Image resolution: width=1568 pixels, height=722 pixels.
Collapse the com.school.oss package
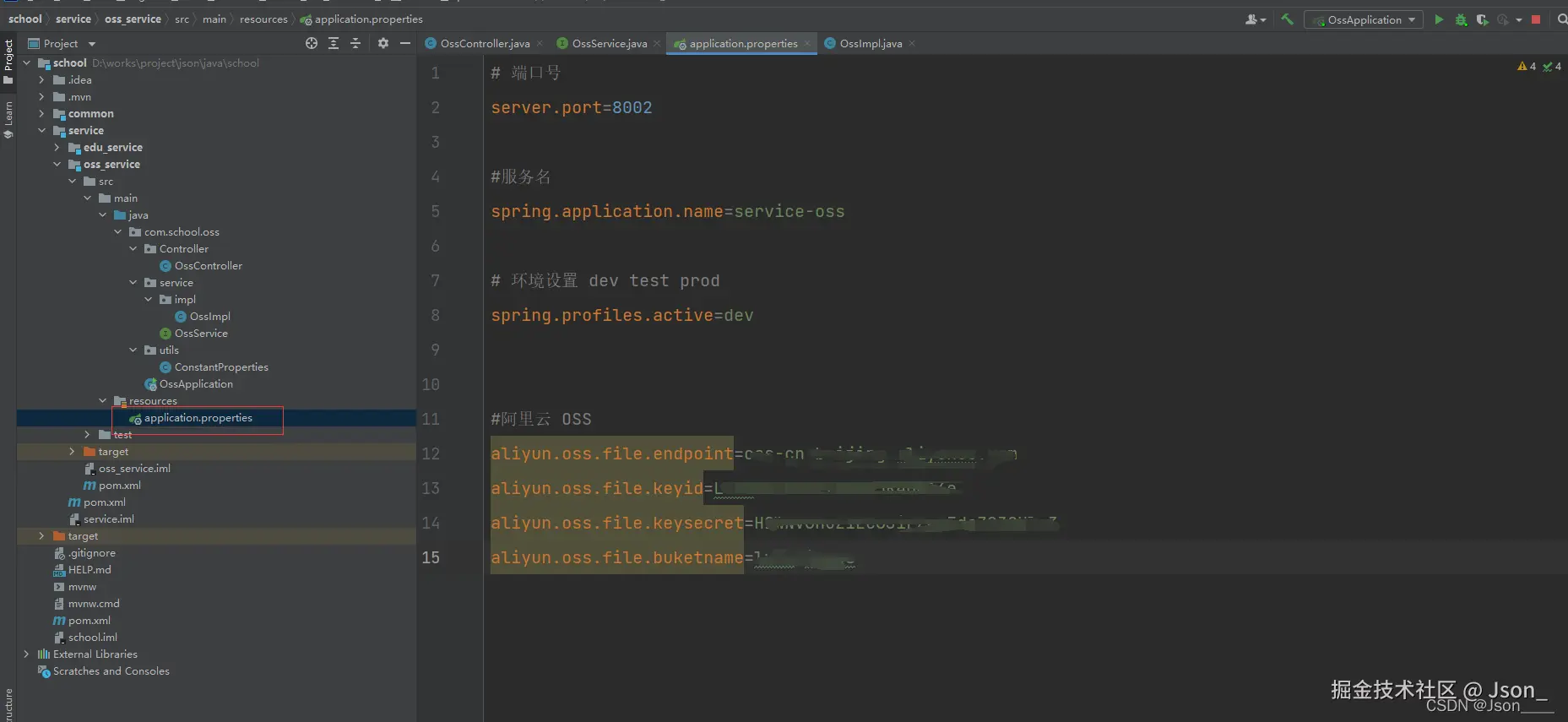click(x=117, y=231)
